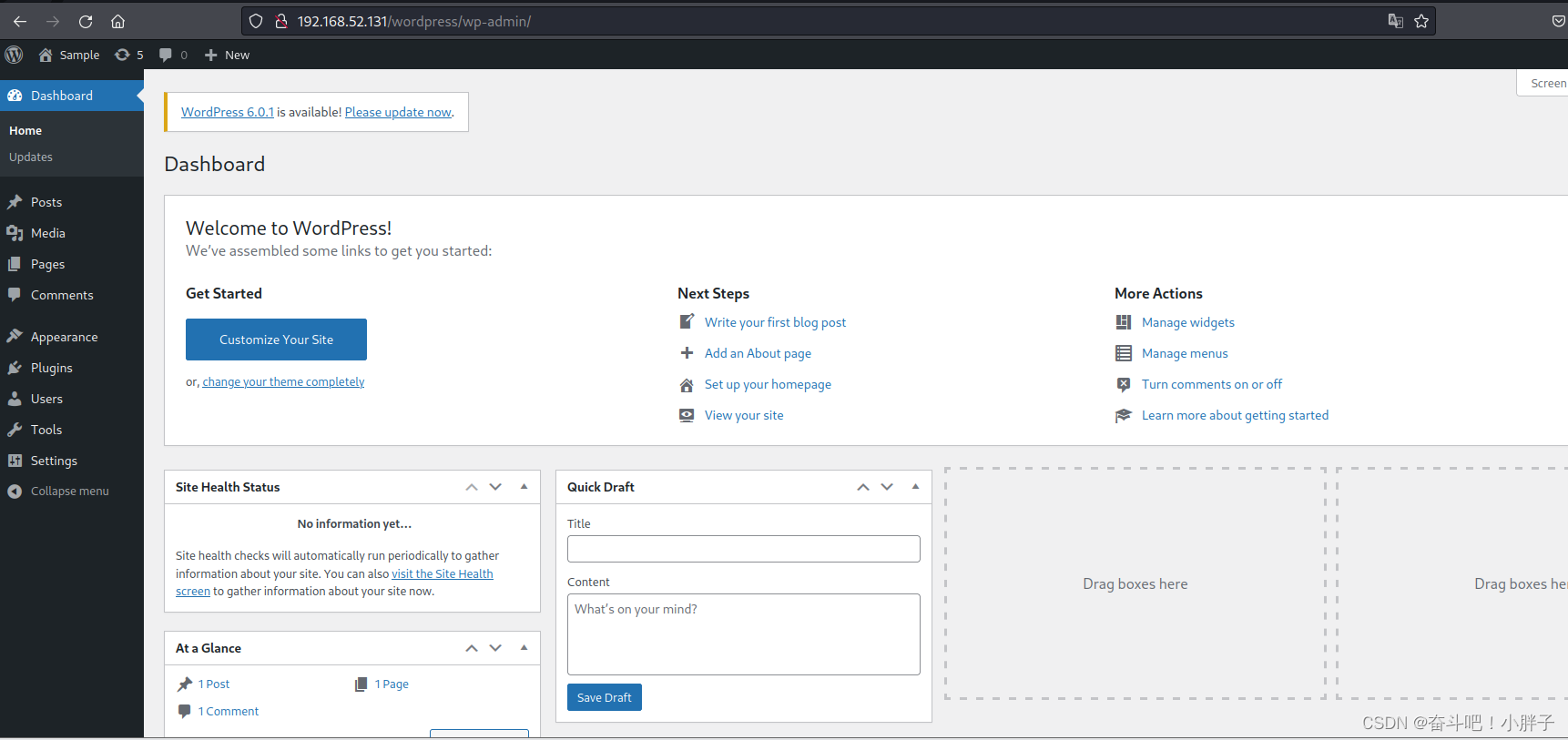Click the pocket icon in browser toolbar
The height and width of the screenshot is (740, 1568).
tap(1558, 21)
